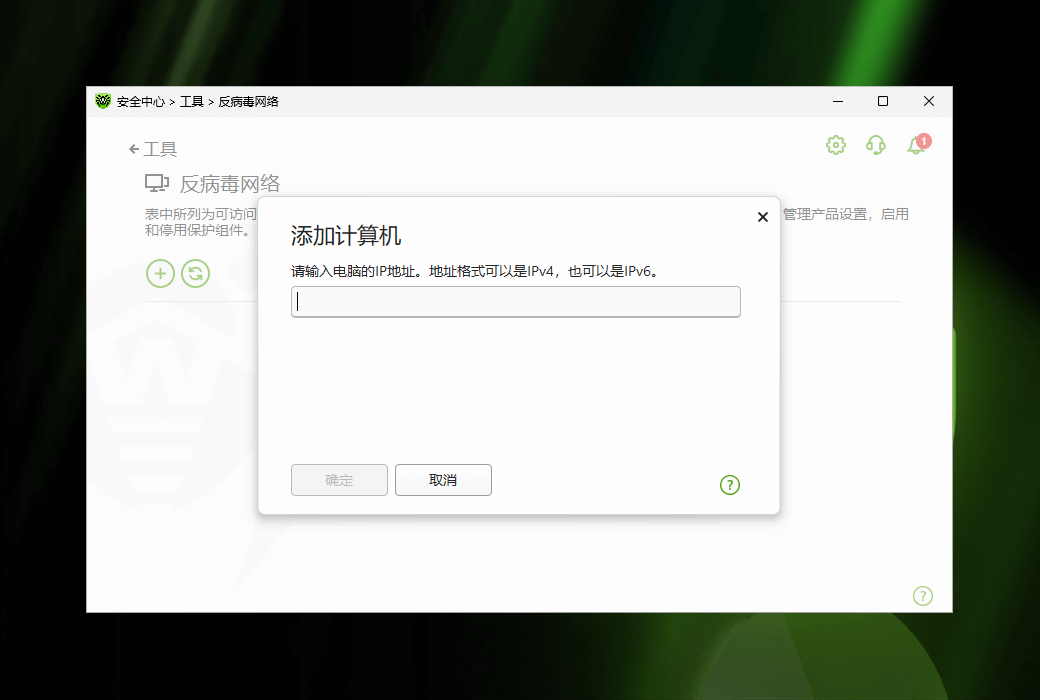This screenshot has width=1040, height=700.
Task: Close the 添加计算机 dialog with X
Action: click(763, 217)
